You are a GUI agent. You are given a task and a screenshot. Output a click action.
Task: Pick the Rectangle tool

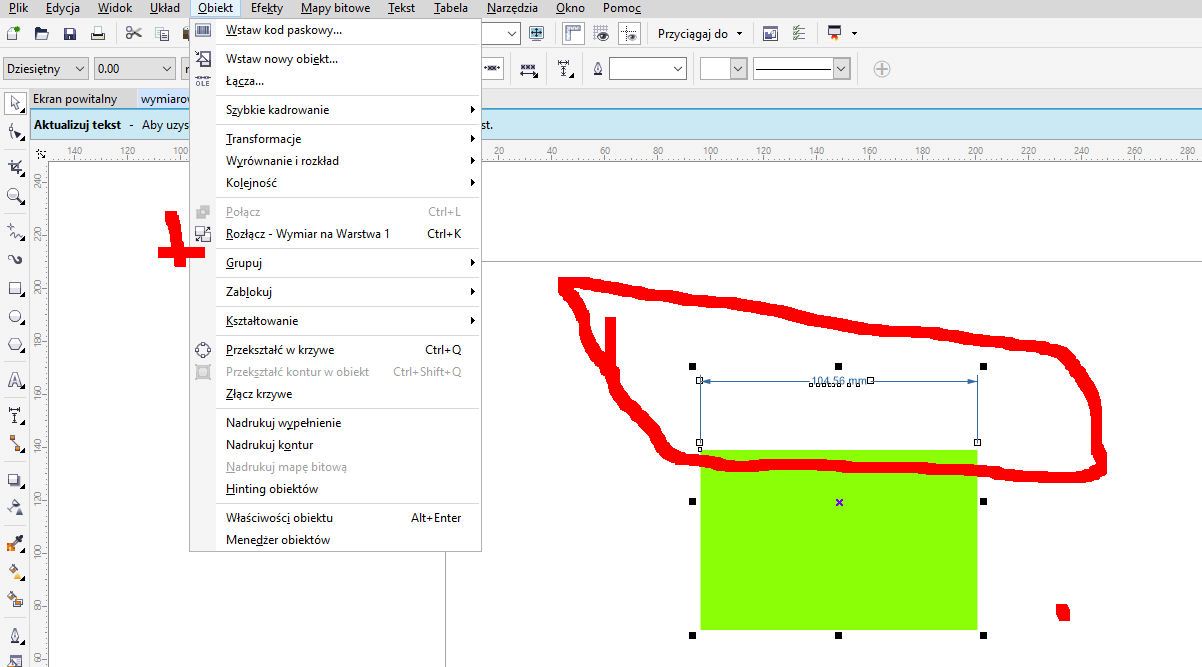[15, 289]
